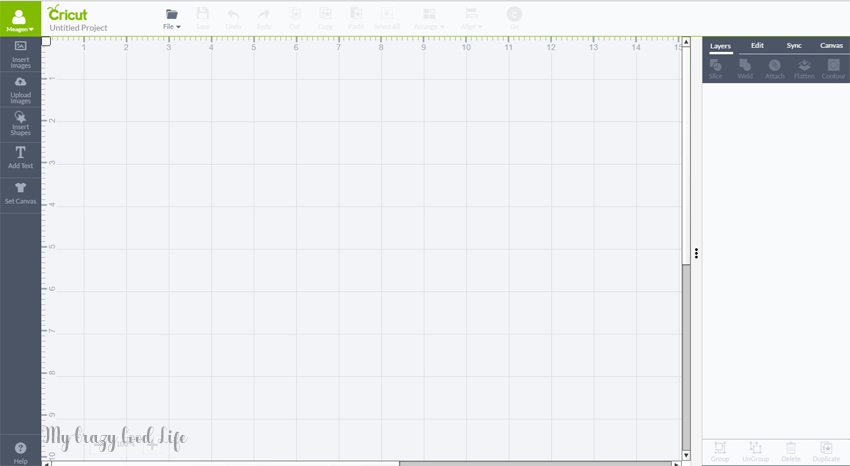The height and width of the screenshot is (466, 850).
Task: Click the Untitled Project title
Action: pyautogui.click(x=79, y=28)
